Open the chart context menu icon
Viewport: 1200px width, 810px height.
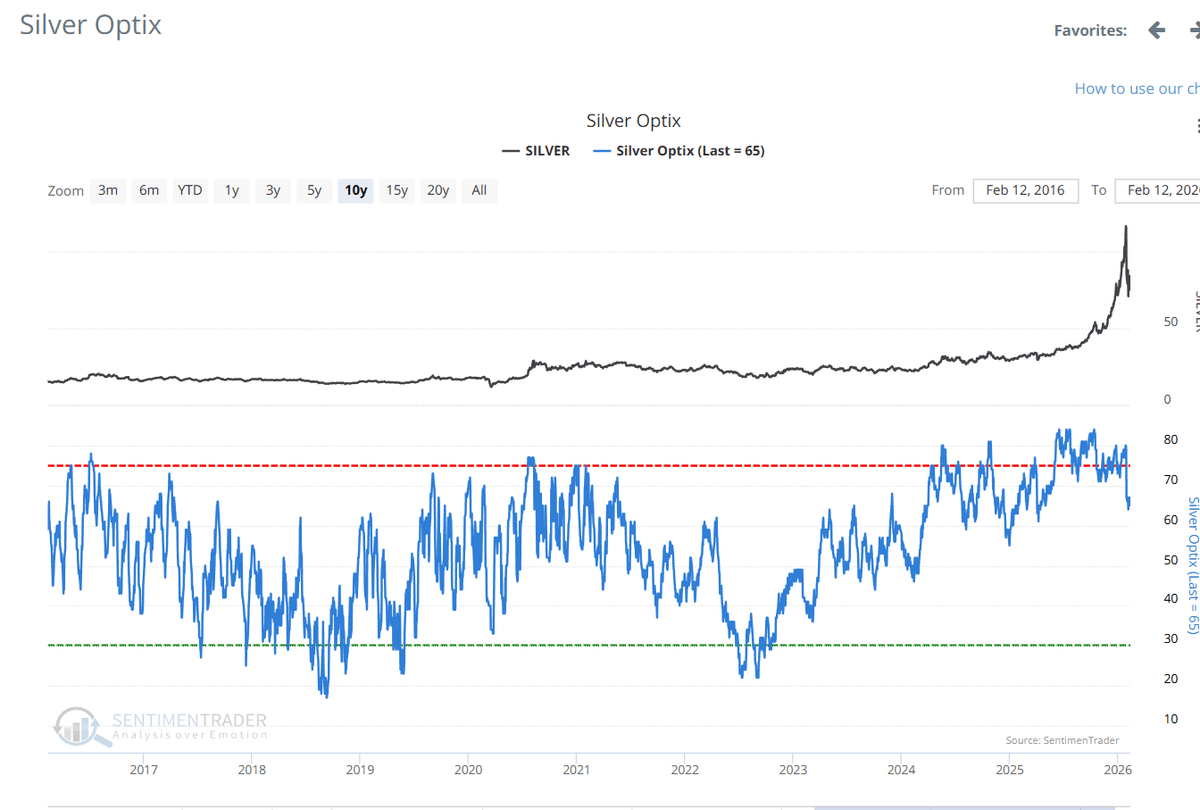[x=1196, y=125]
